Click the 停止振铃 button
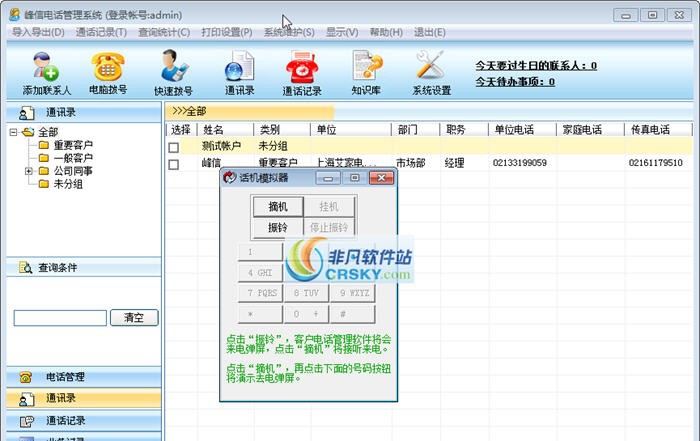Screen dimensions: 700x441 coord(329,227)
